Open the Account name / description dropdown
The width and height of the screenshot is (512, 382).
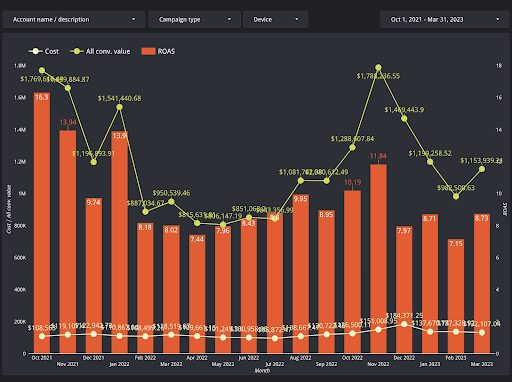point(74,19)
